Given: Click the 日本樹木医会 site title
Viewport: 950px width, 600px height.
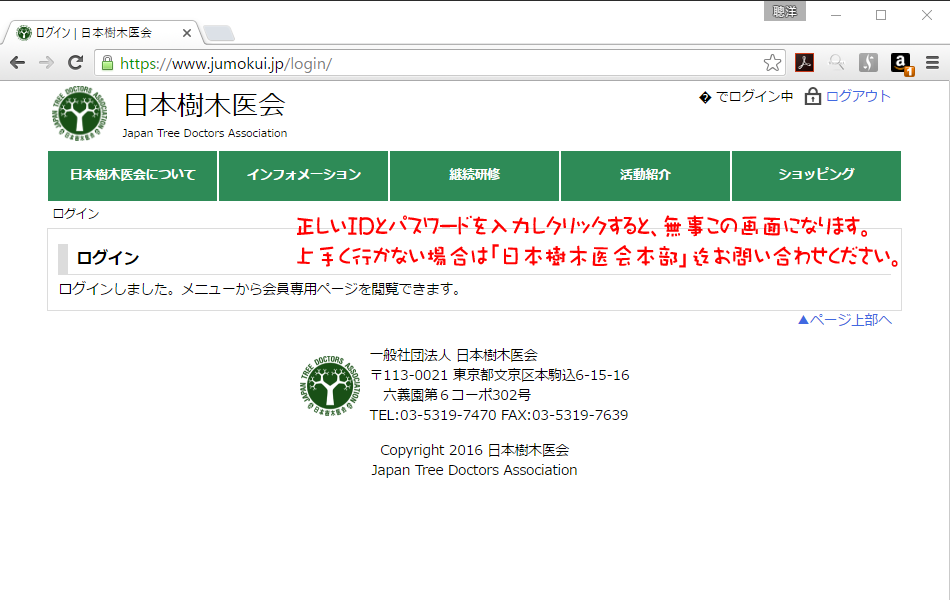Looking at the screenshot, I should coord(204,105).
